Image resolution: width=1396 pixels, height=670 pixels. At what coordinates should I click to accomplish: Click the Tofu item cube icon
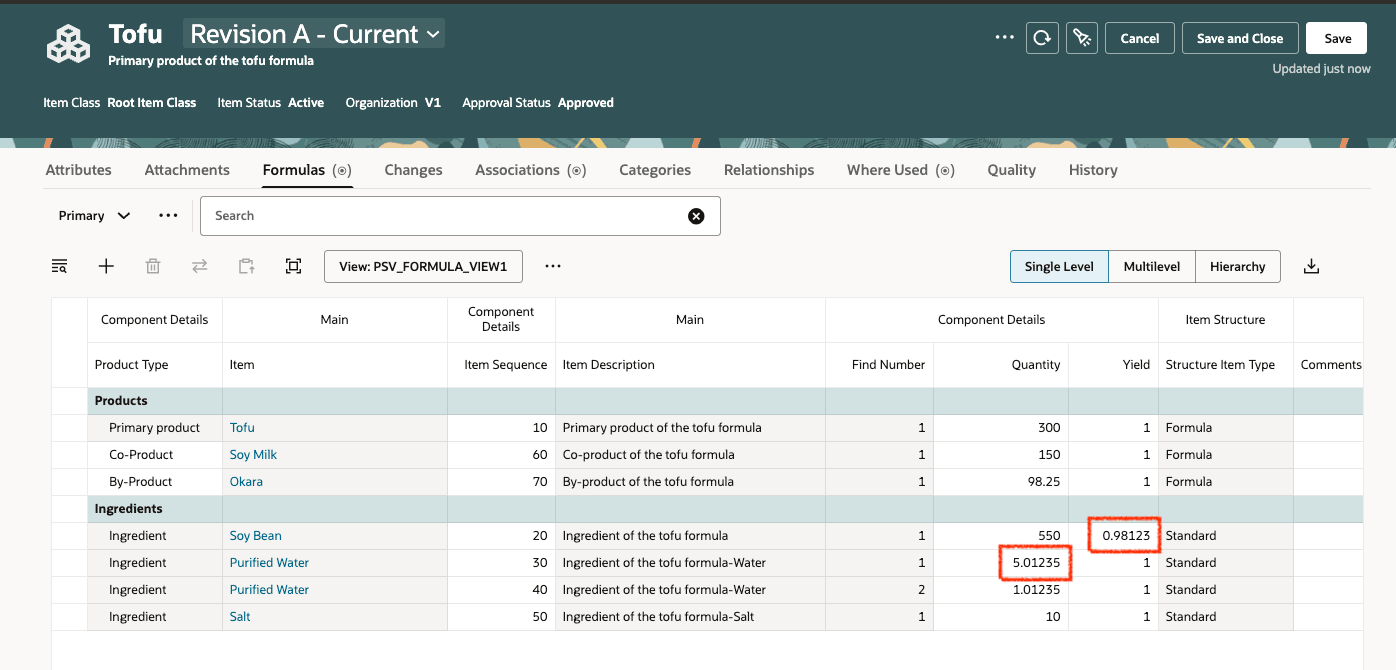(69, 43)
